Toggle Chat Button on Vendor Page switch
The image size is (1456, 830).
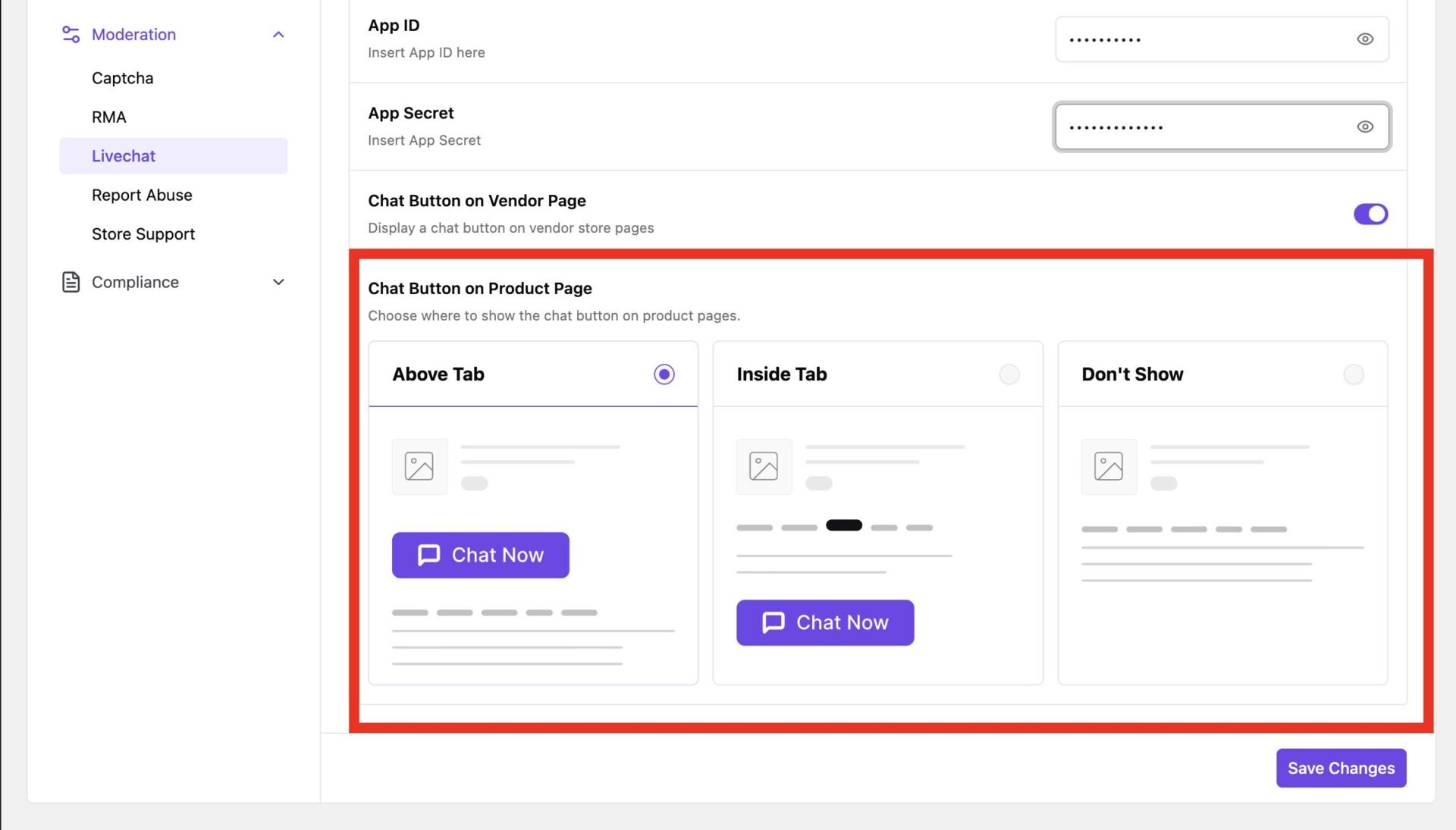1370,215
